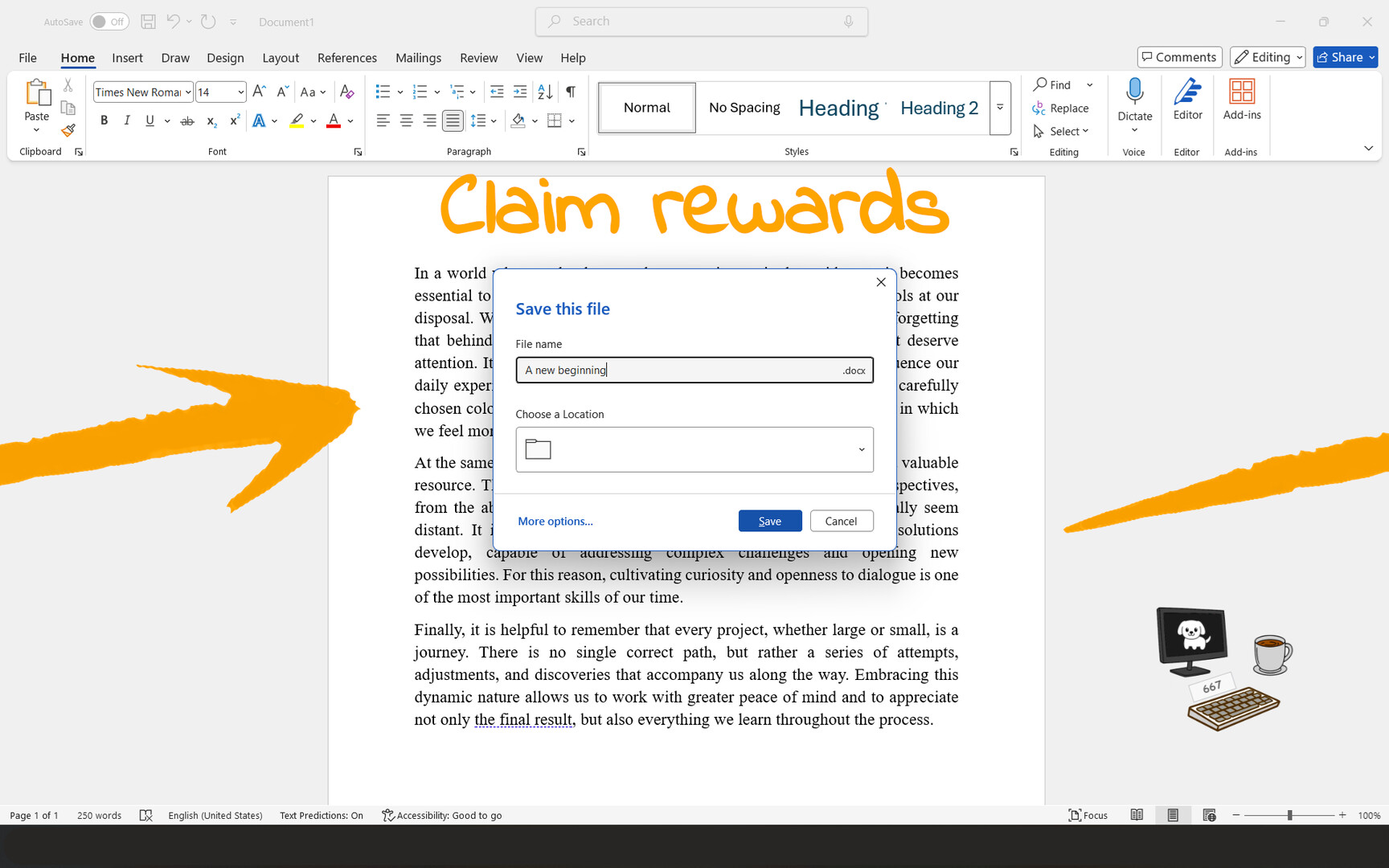Viewport: 1389px width, 868px height.
Task: Align text to the left
Action: (383, 121)
